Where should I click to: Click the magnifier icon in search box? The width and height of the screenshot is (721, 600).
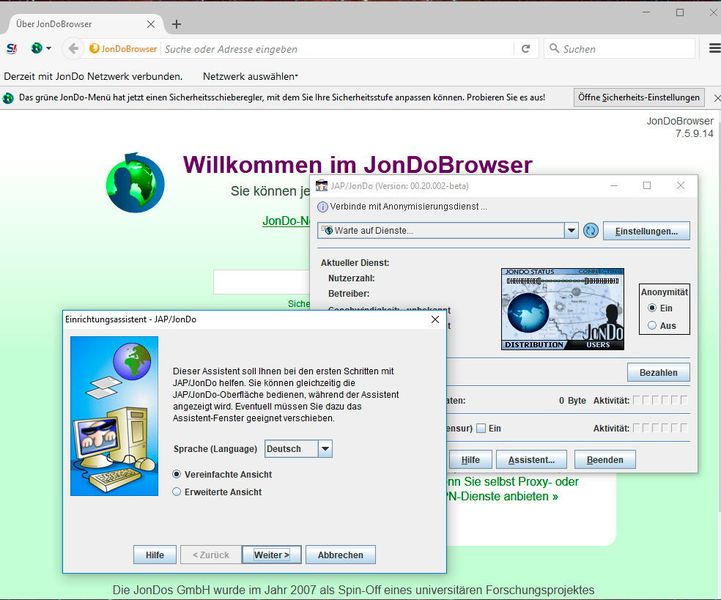click(x=554, y=48)
